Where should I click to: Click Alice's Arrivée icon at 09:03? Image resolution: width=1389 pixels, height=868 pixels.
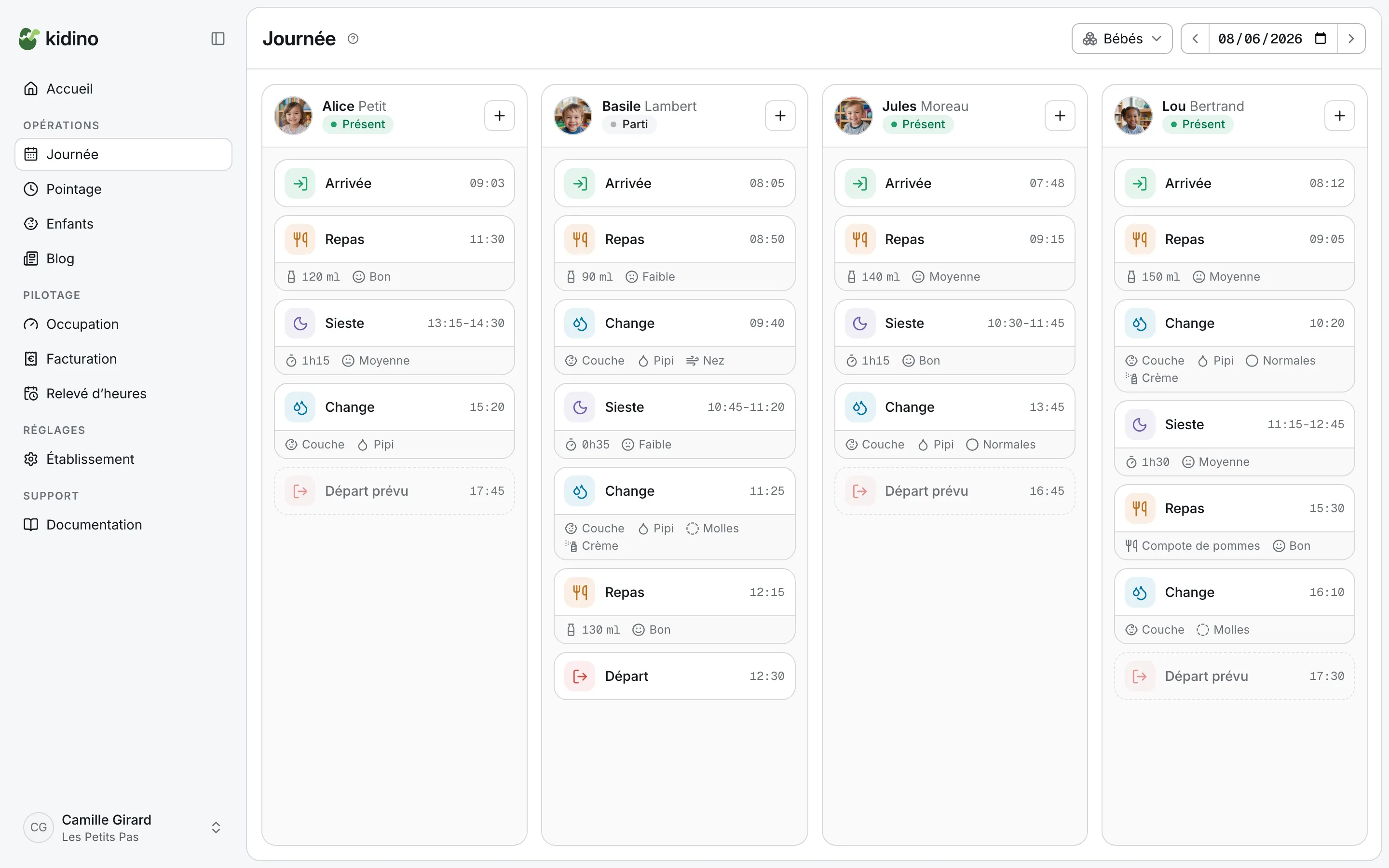pos(300,183)
